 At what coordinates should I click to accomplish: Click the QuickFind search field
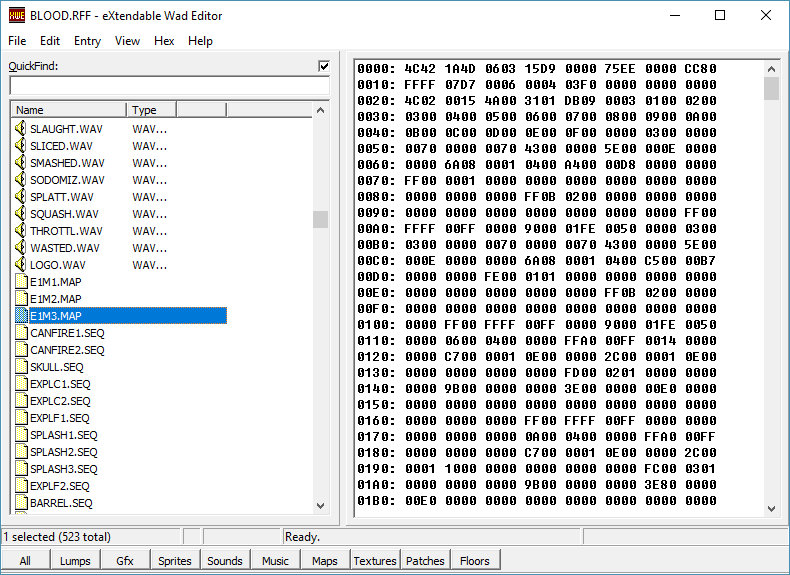pyautogui.click(x=168, y=86)
